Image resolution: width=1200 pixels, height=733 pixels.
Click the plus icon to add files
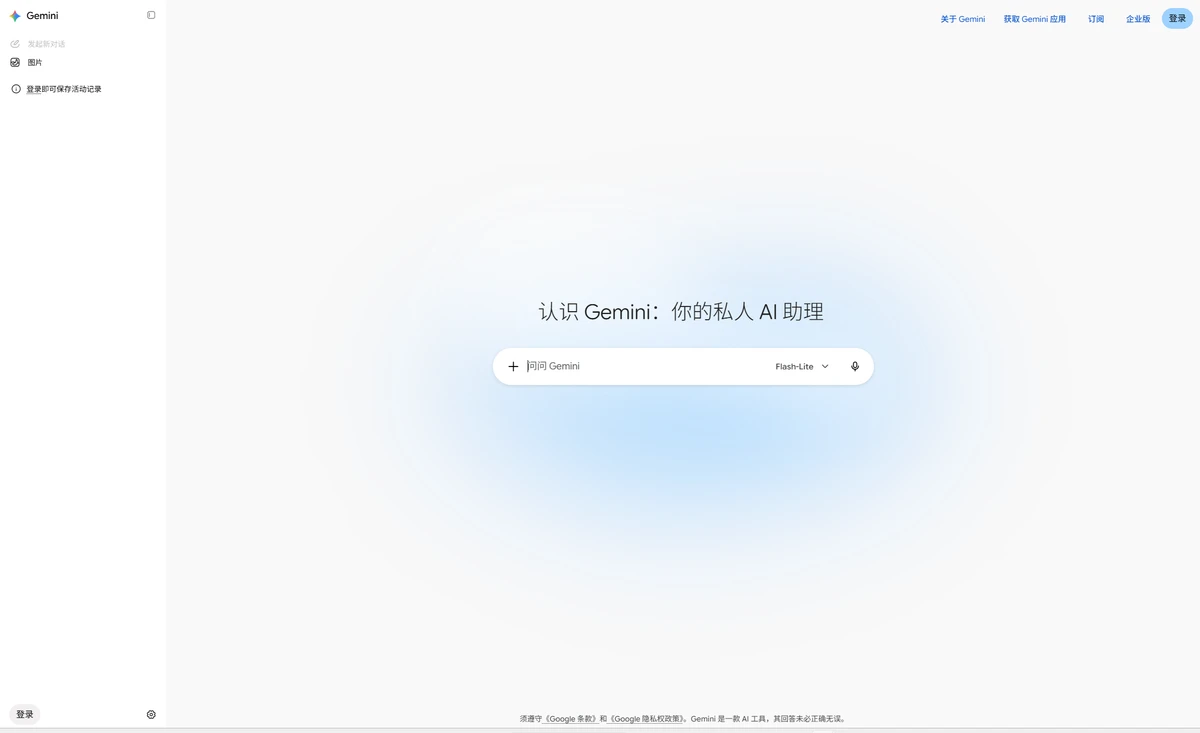point(513,367)
